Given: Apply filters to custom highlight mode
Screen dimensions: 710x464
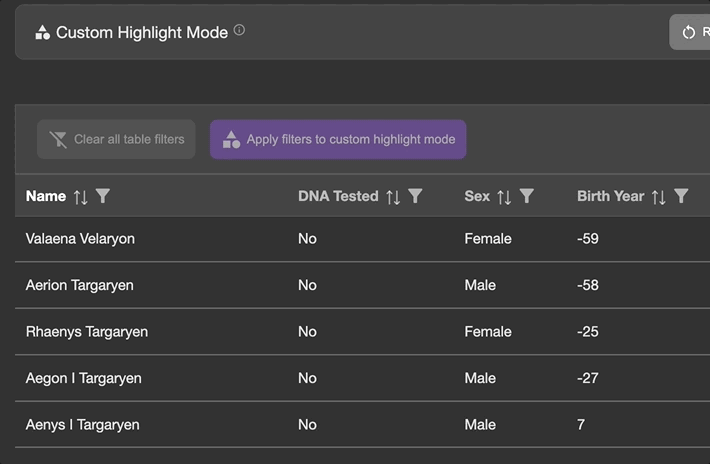Looking at the screenshot, I should (338, 140).
